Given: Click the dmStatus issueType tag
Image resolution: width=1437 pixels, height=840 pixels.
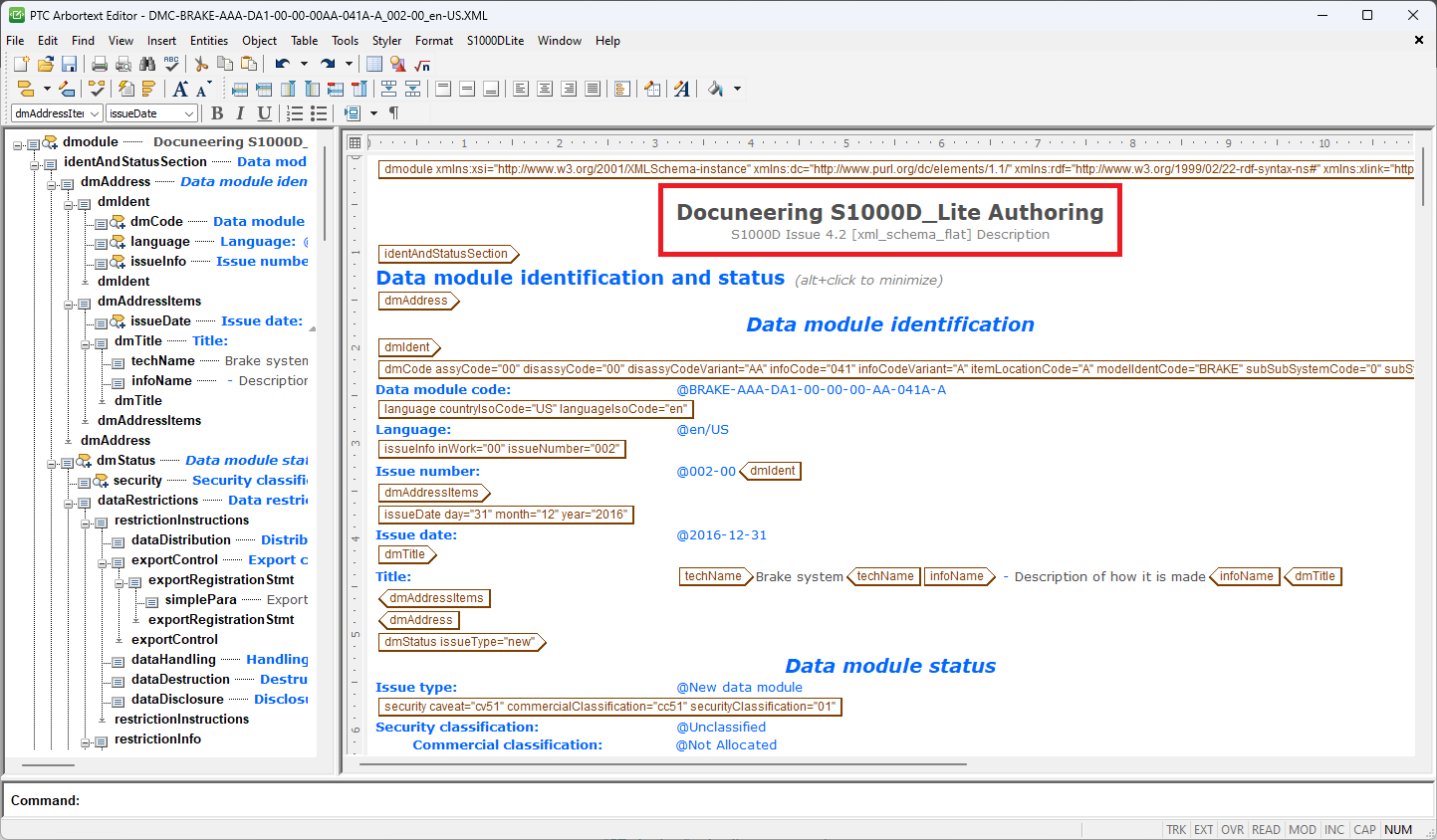Looking at the screenshot, I should tap(463, 642).
